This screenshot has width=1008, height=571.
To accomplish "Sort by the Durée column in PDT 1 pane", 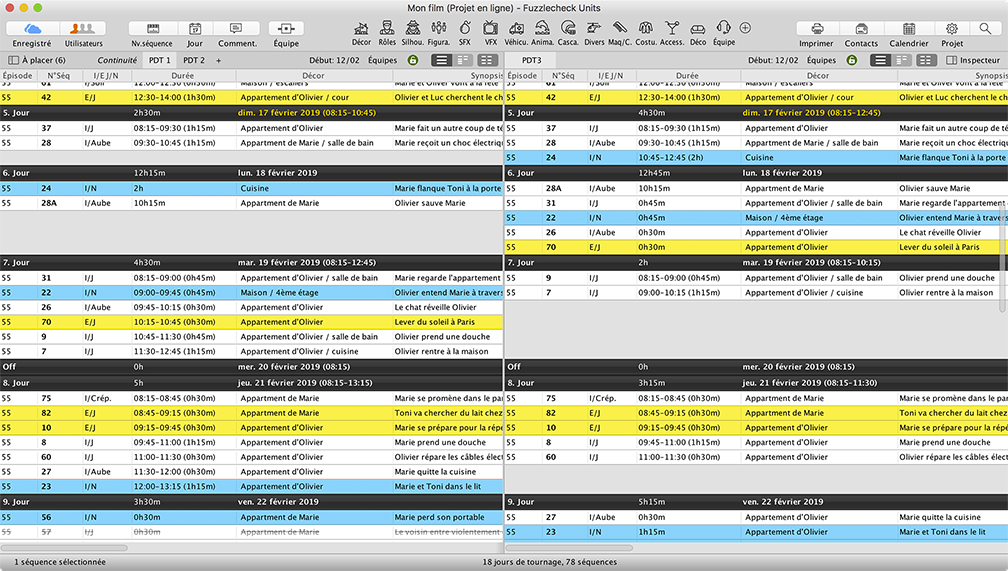I will [183, 75].
